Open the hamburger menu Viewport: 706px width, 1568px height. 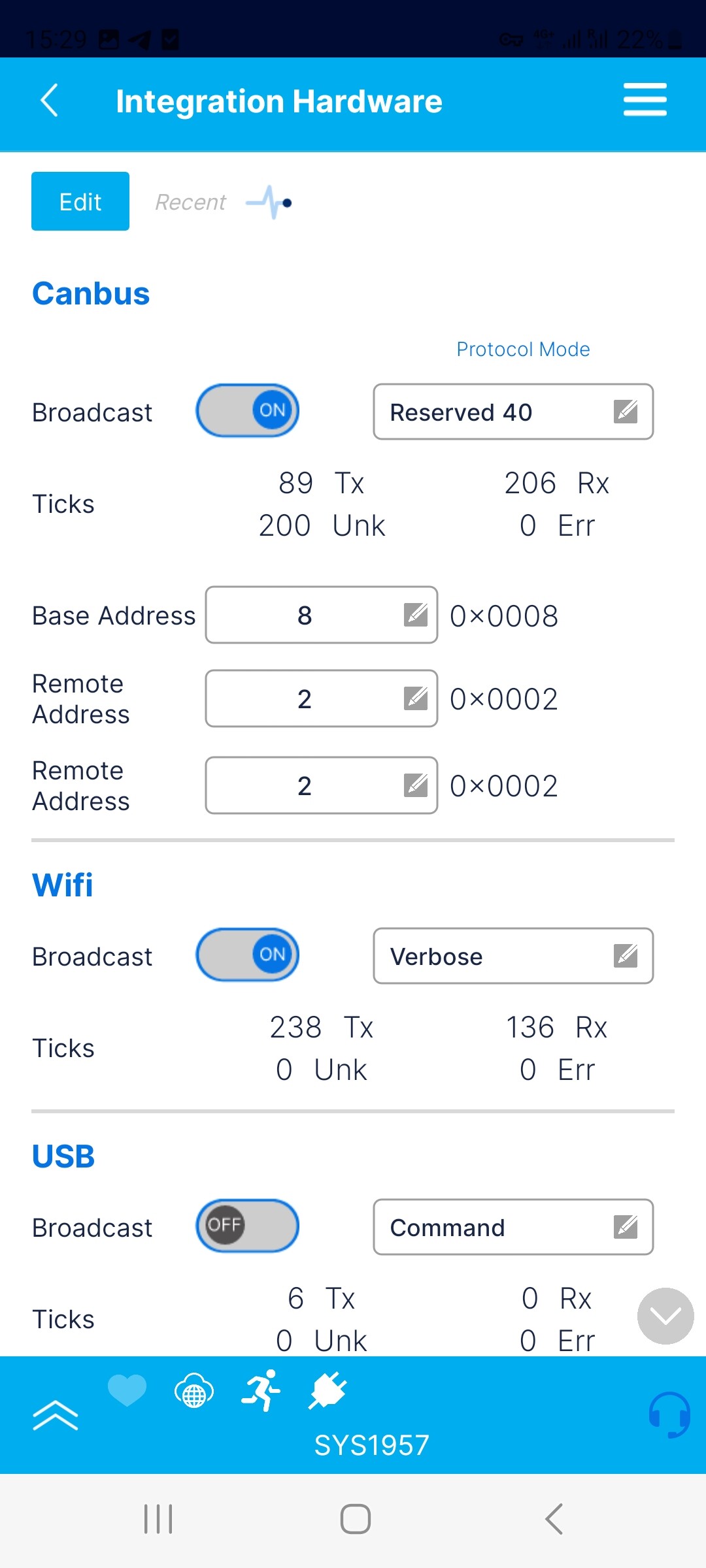[645, 100]
